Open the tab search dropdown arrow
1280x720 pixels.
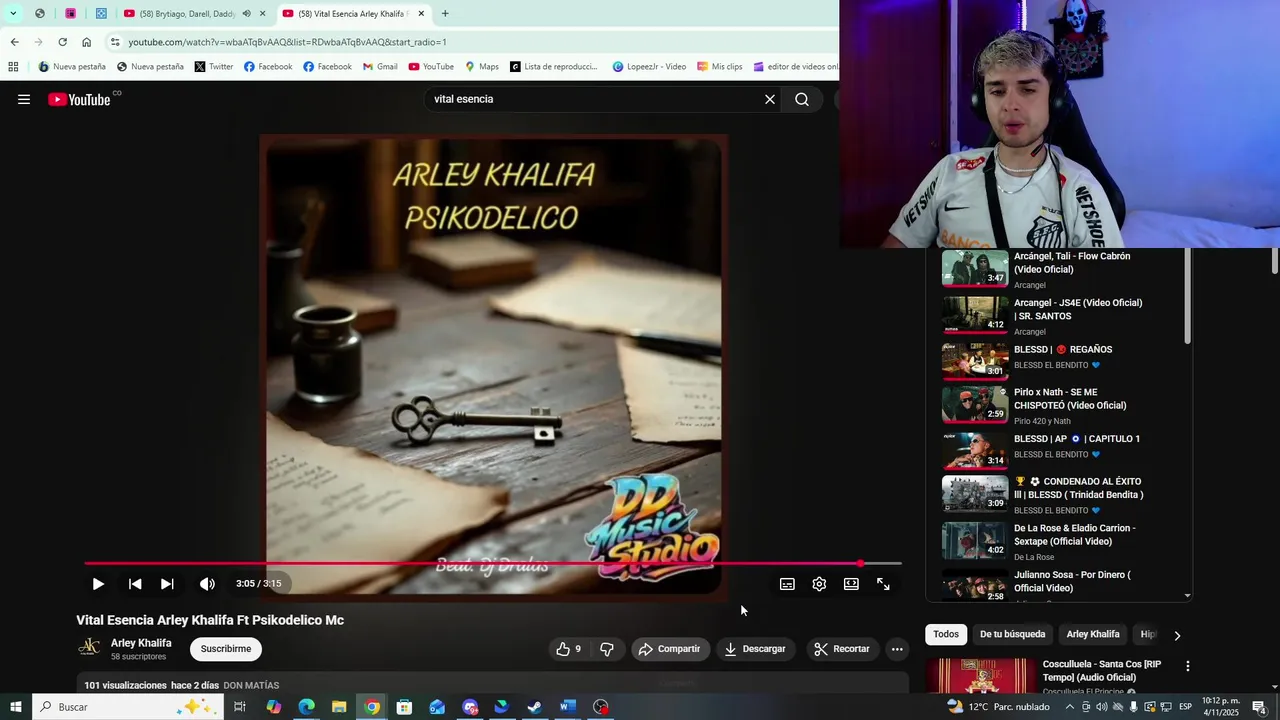pyautogui.click(x=13, y=14)
